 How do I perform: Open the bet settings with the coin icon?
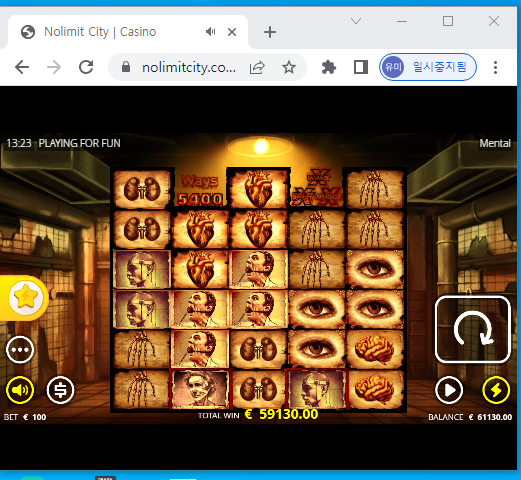[60, 390]
